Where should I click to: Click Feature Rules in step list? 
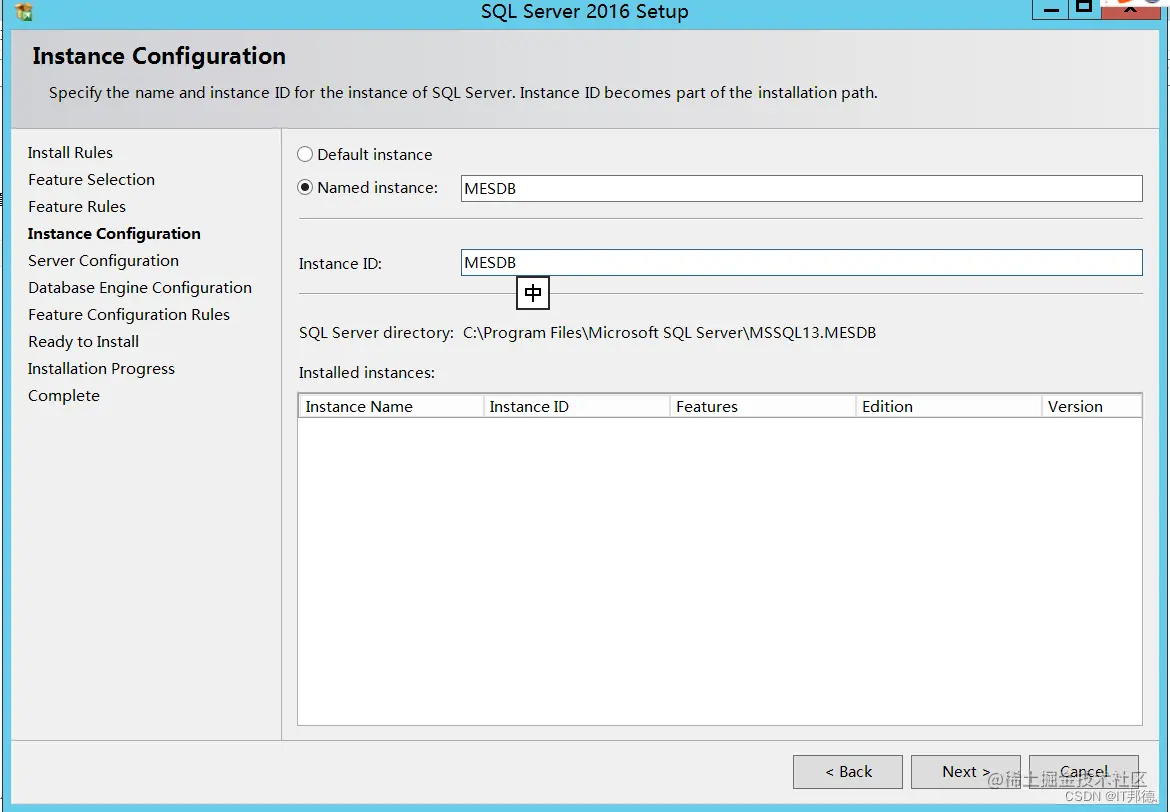(x=77, y=206)
